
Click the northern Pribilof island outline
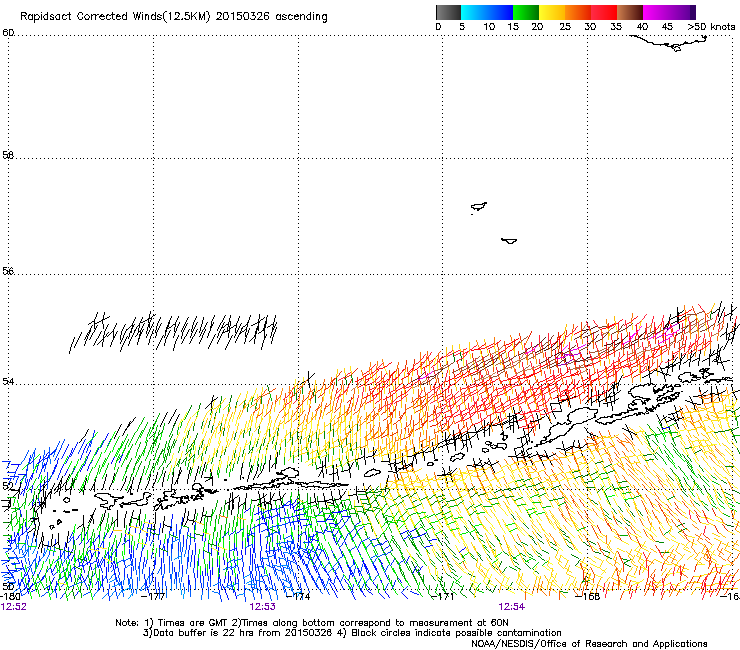point(479,207)
